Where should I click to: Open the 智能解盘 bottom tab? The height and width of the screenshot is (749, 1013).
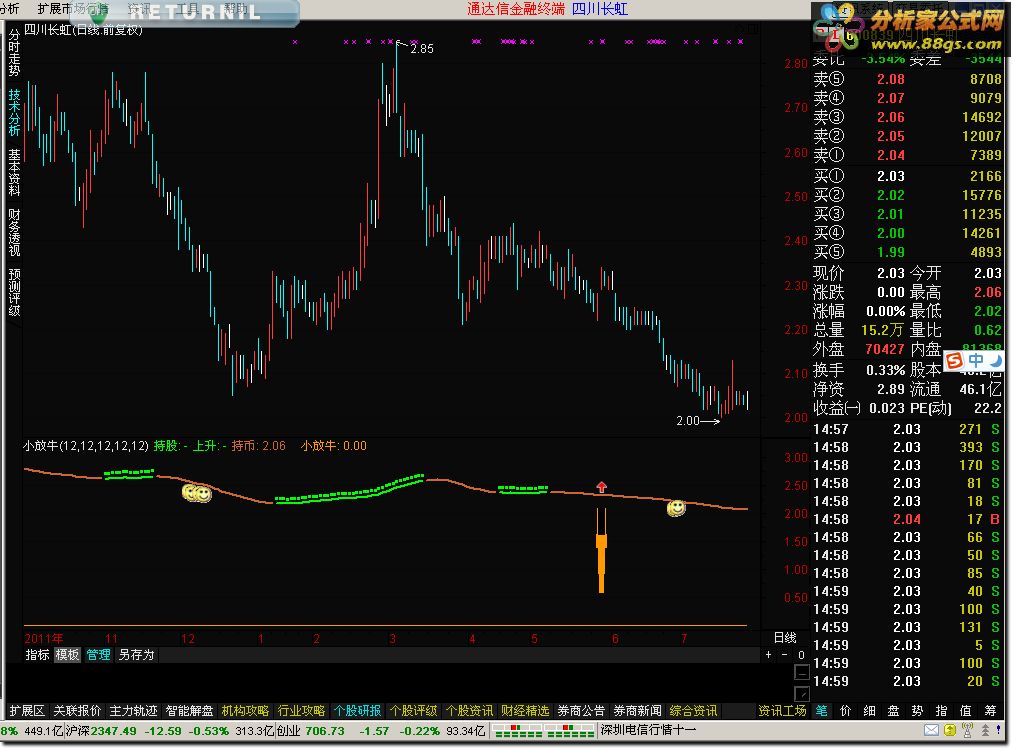pos(189,711)
